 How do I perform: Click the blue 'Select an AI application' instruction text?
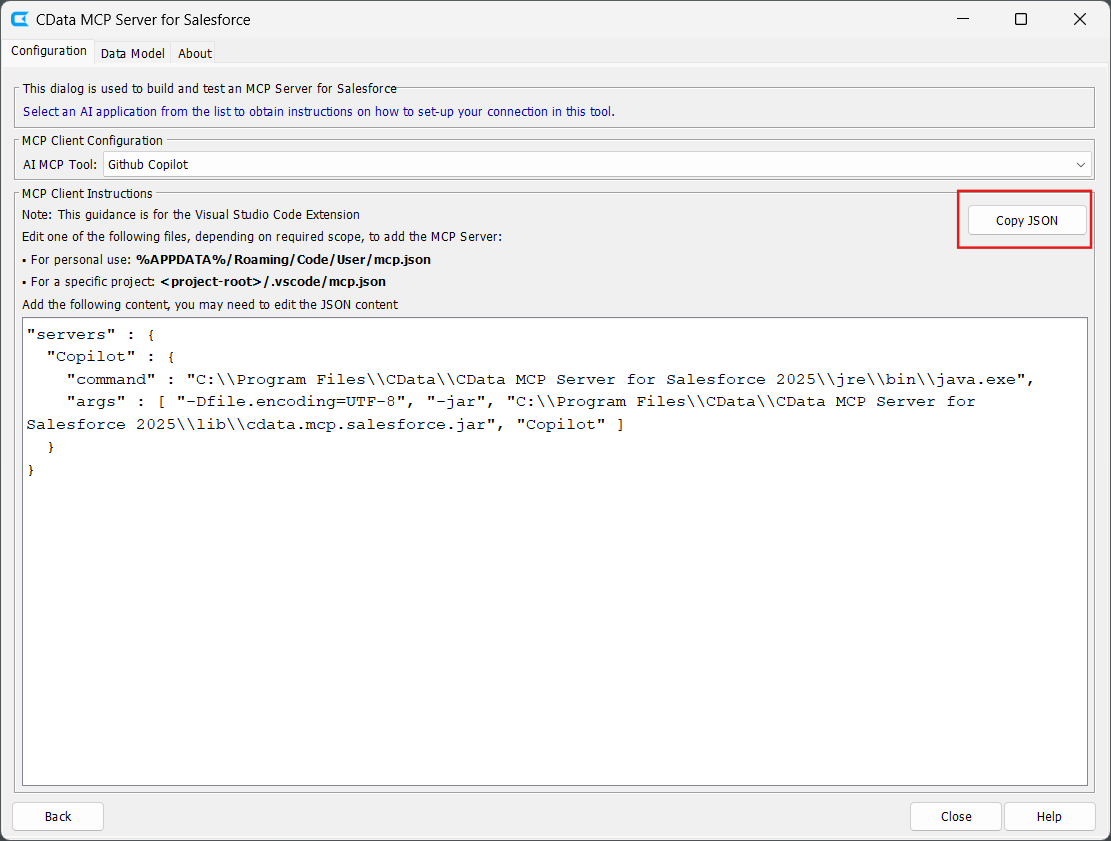(318, 111)
